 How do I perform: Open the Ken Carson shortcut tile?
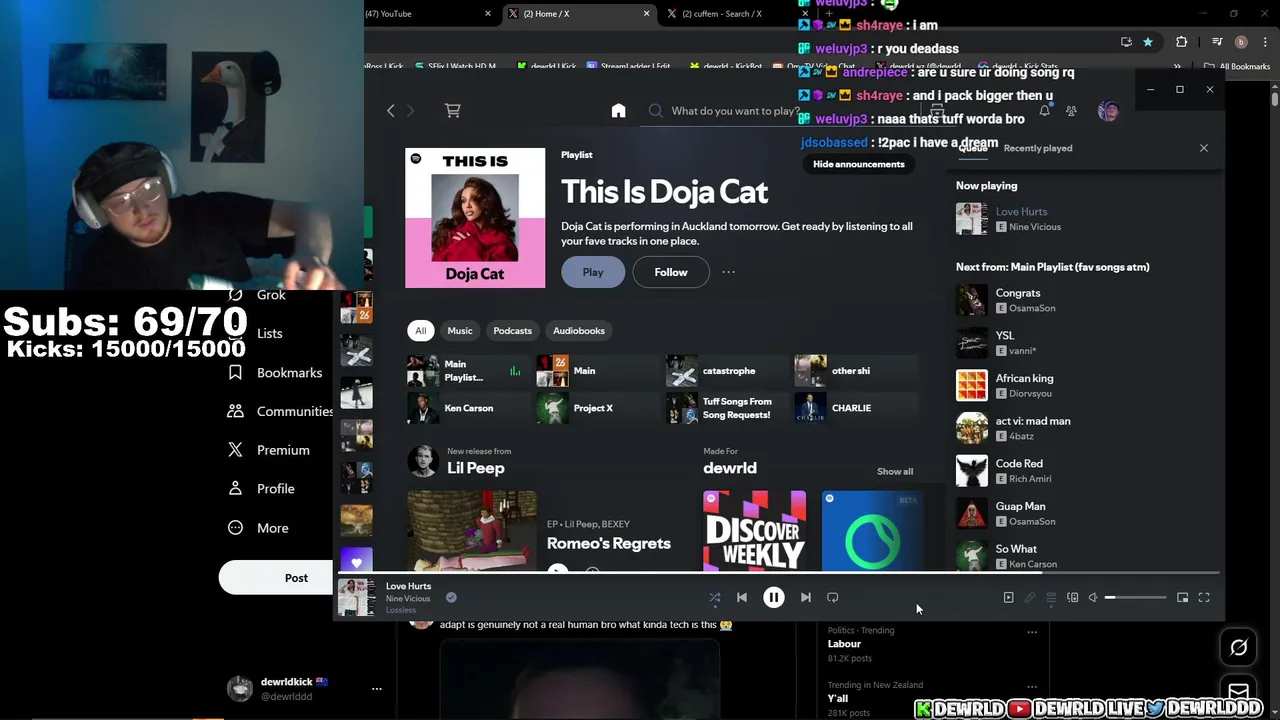point(466,408)
